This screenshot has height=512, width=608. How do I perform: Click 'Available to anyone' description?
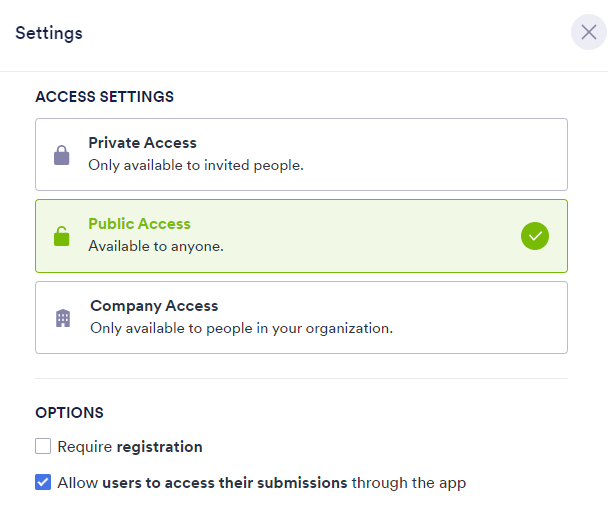(156, 246)
